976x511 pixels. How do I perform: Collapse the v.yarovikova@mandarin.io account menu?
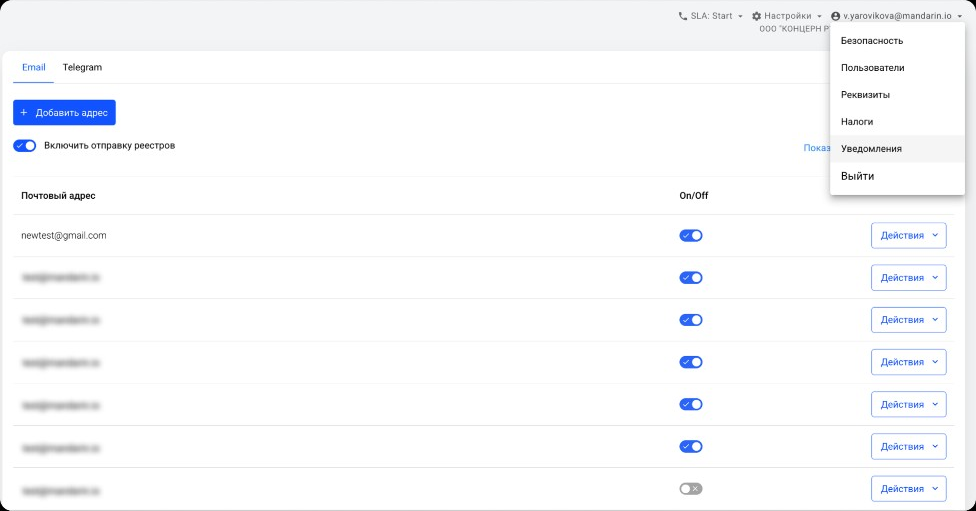point(959,17)
